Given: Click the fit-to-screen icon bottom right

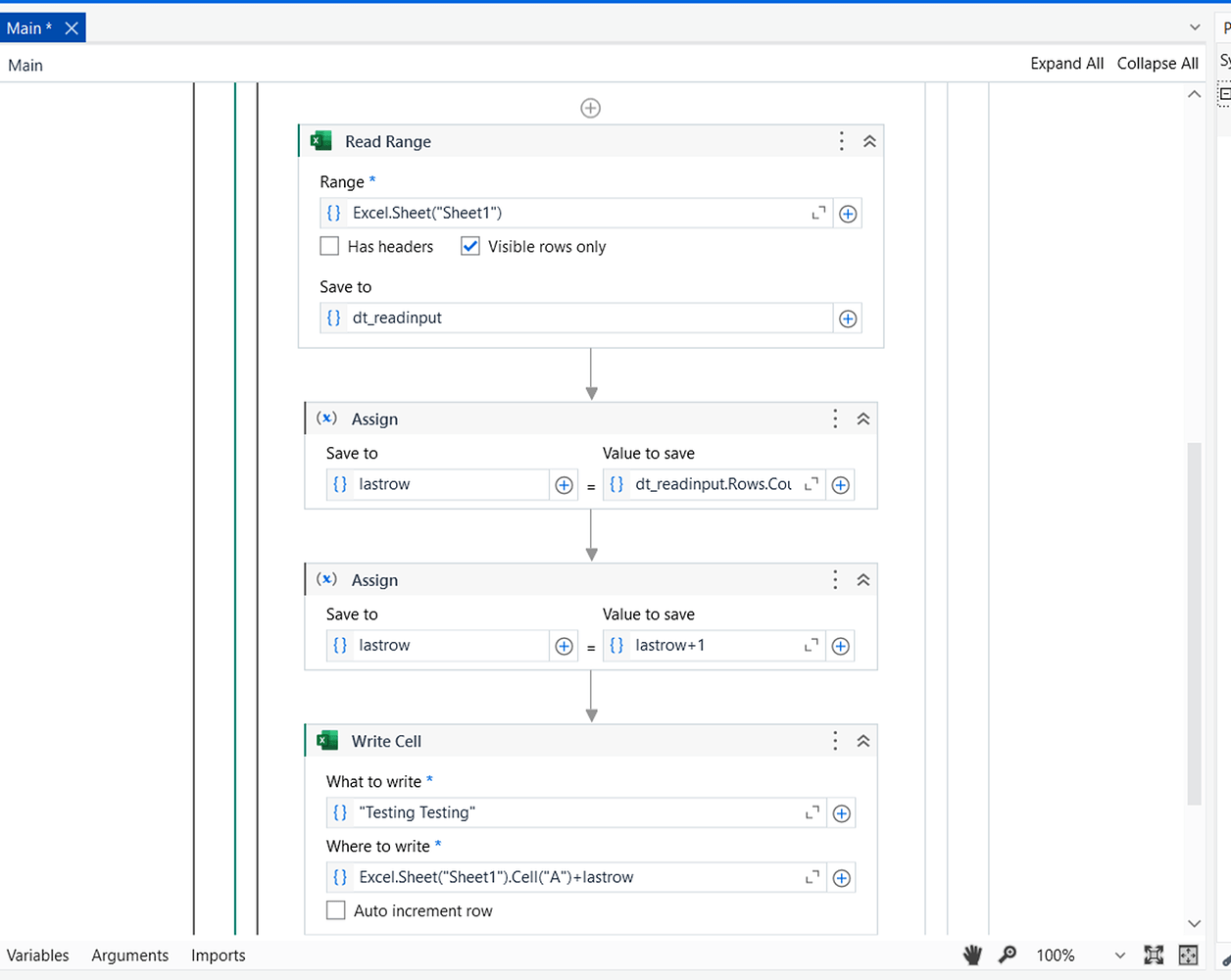Looking at the screenshot, I should click(1188, 955).
